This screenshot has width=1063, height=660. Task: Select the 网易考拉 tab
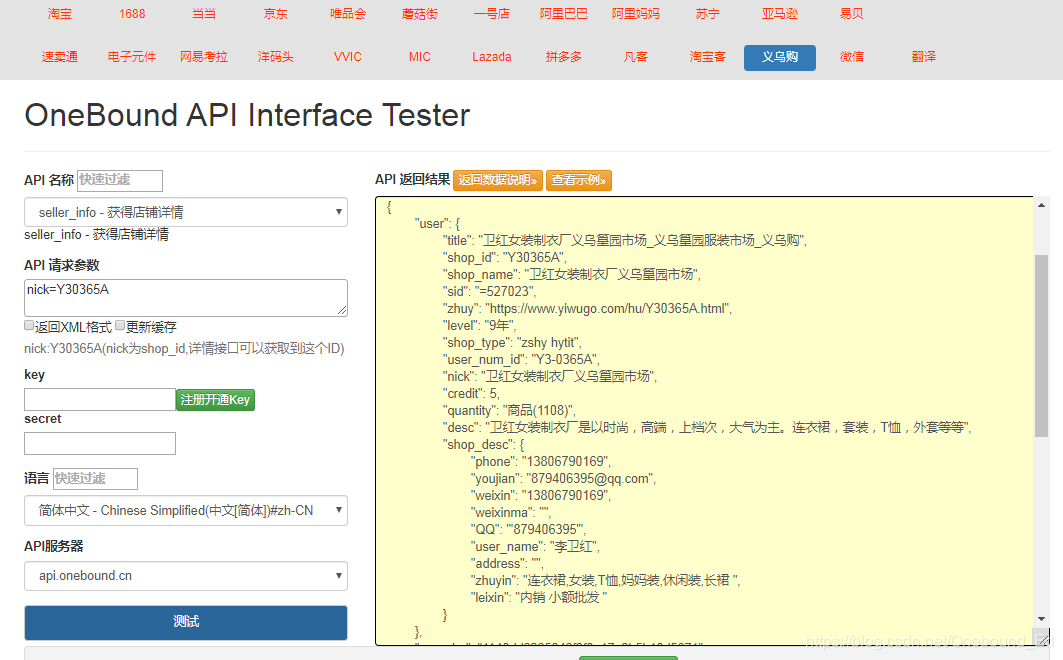[x=204, y=57]
